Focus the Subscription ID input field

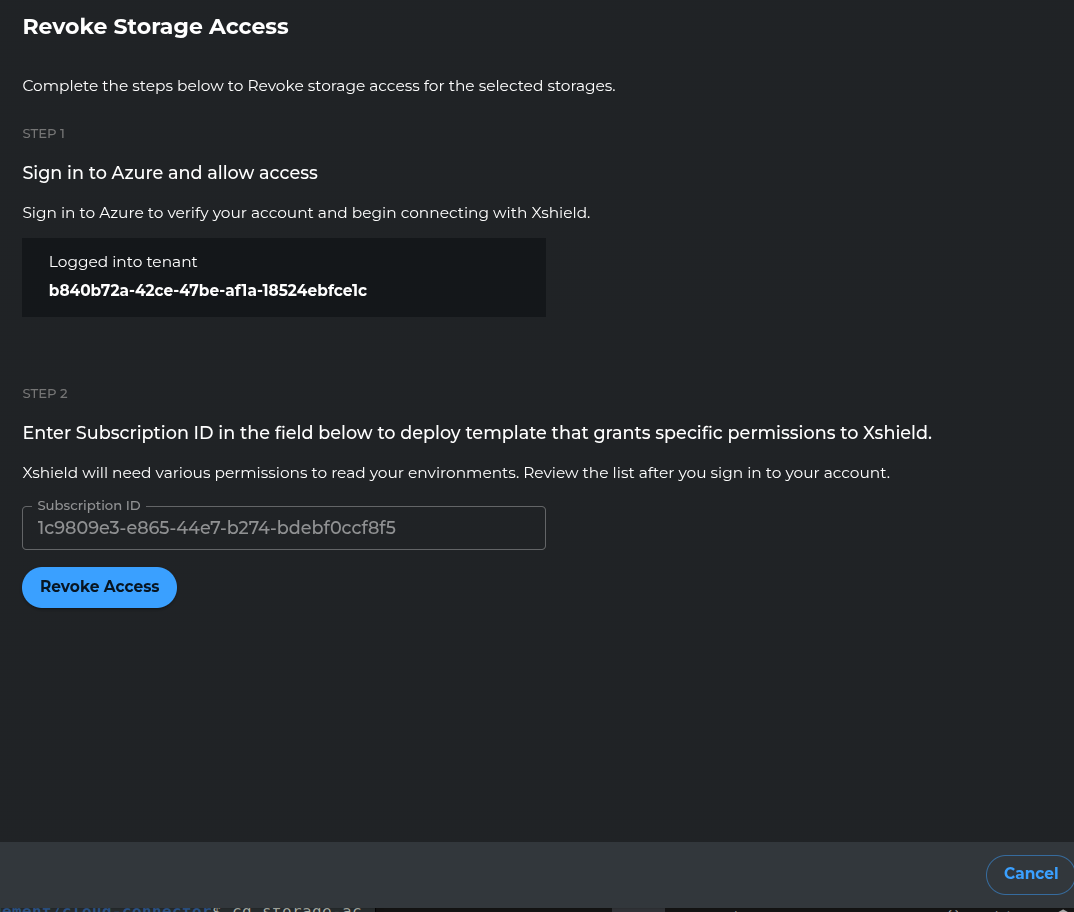point(283,528)
